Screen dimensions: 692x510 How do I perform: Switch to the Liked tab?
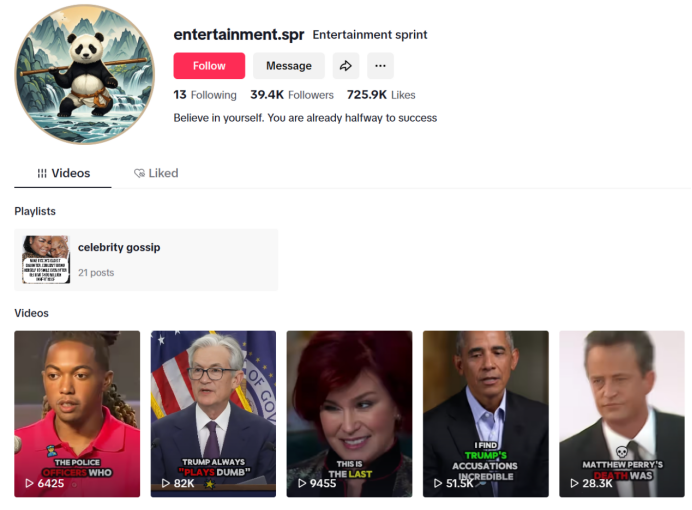tap(156, 173)
